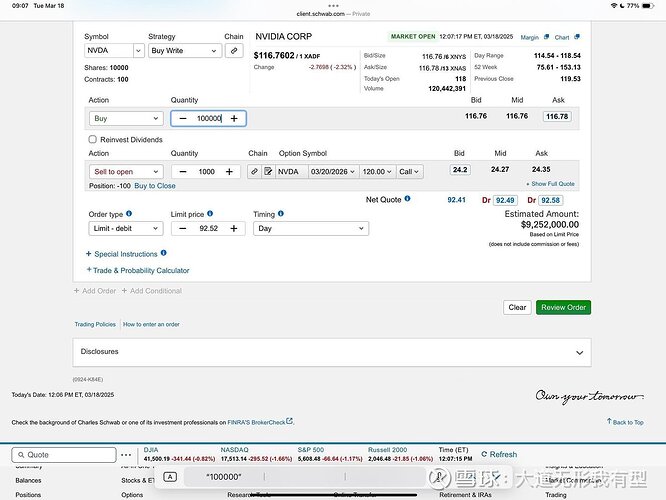
Task: Open the Order type info icon
Action: (x=129, y=214)
